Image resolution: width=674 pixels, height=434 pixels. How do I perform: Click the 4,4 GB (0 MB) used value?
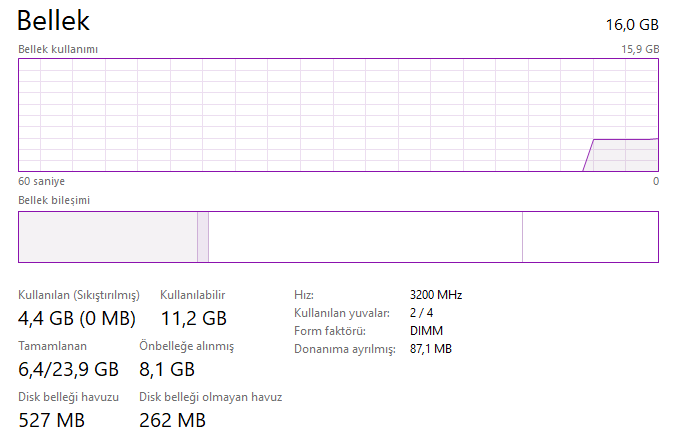pyautogui.click(x=77, y=319)
